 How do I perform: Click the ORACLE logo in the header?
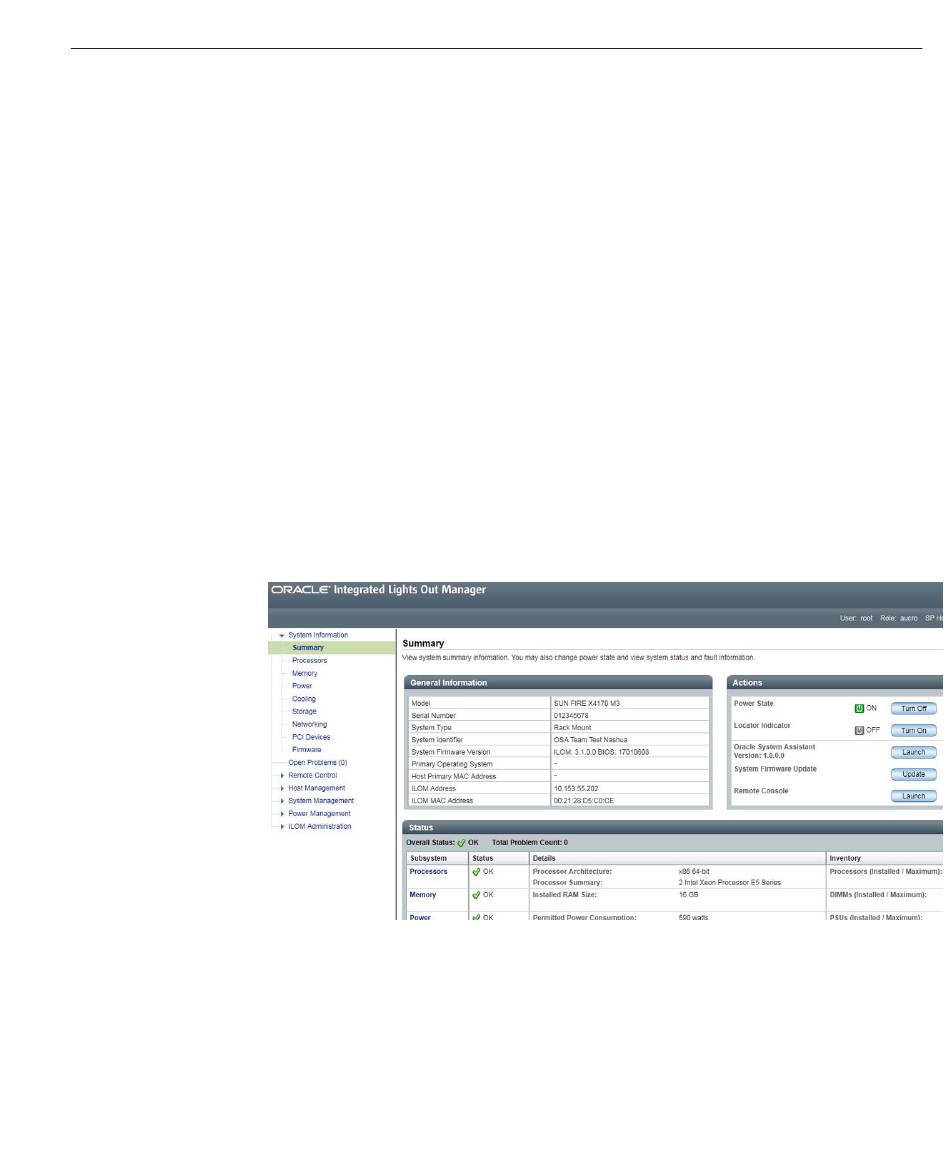coord(300,590)
